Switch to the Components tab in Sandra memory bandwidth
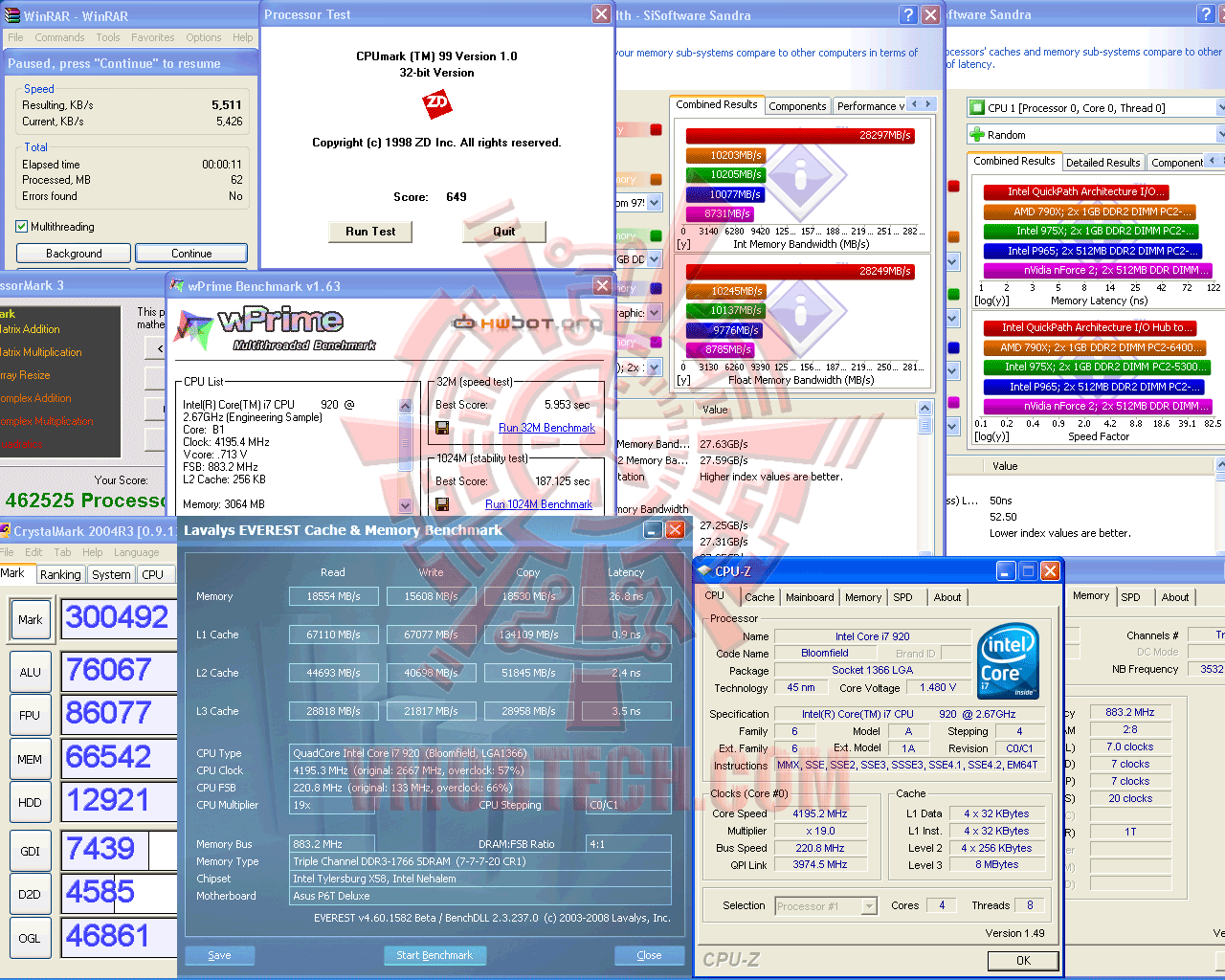Viewport: 1225px width, 980px height. tap(797, 106)
